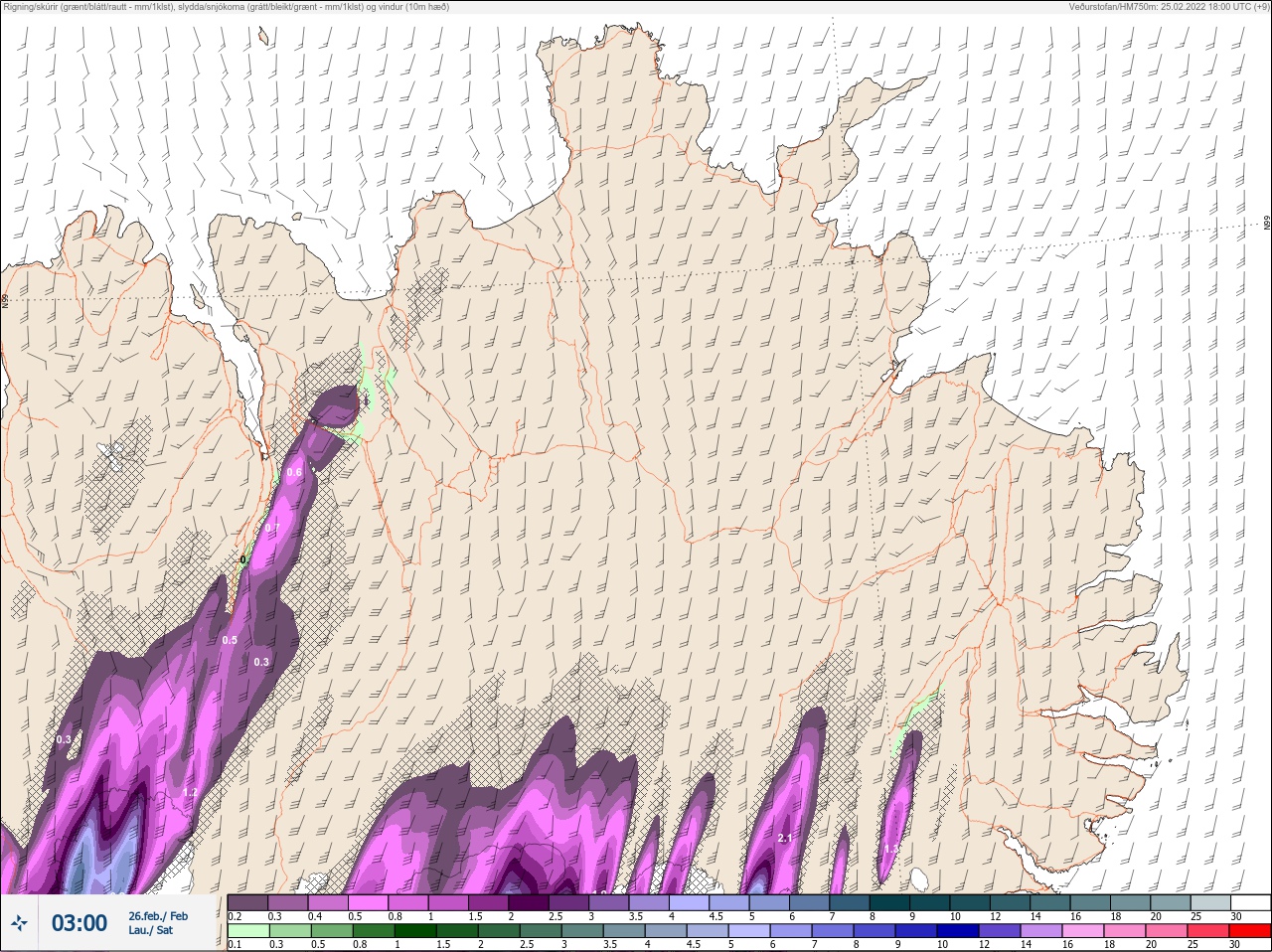Click the 'N99' latitude label on the left edge

pos(4,299)
